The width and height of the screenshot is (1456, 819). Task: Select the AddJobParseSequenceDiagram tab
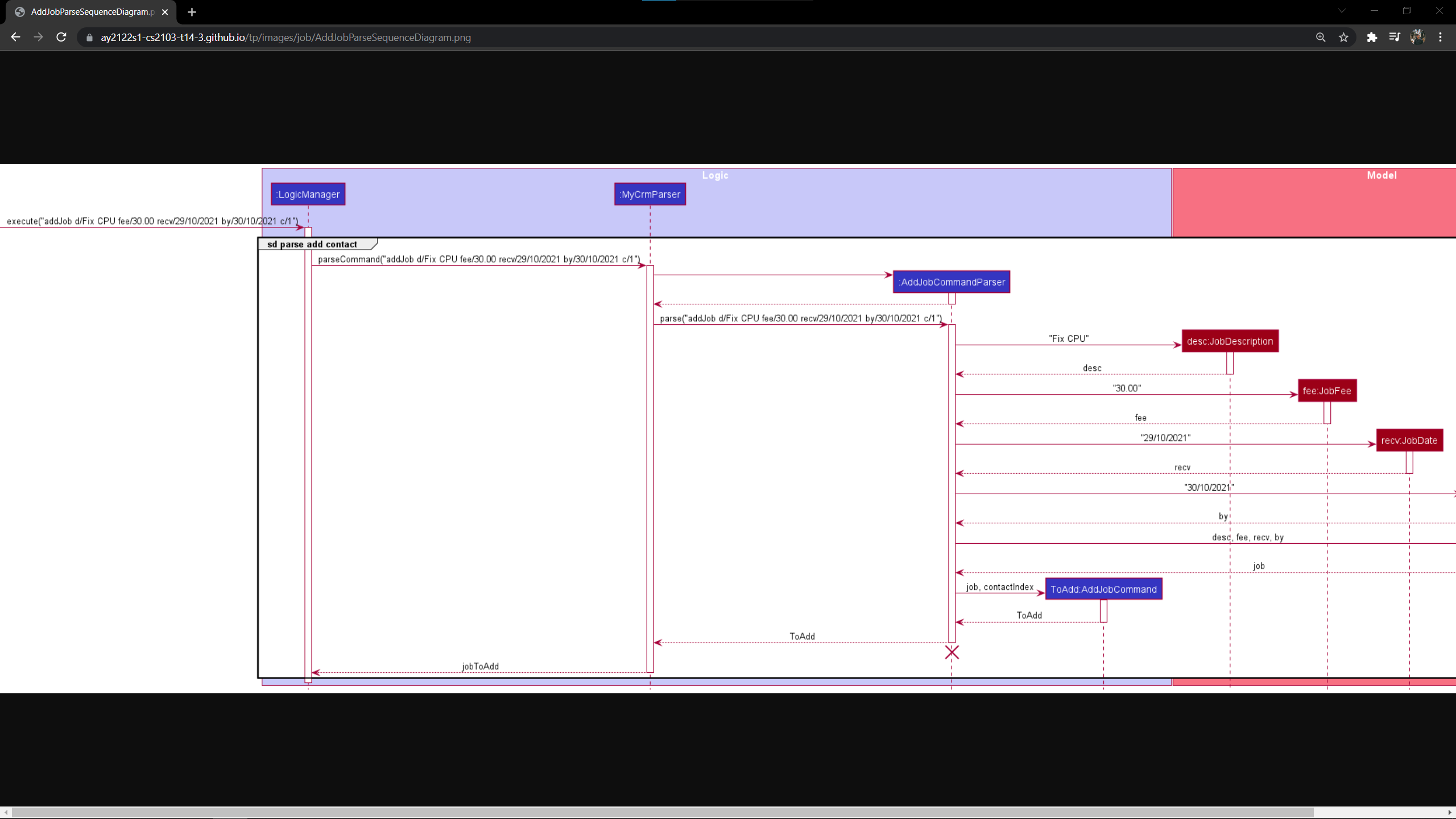tap(91, 12)
